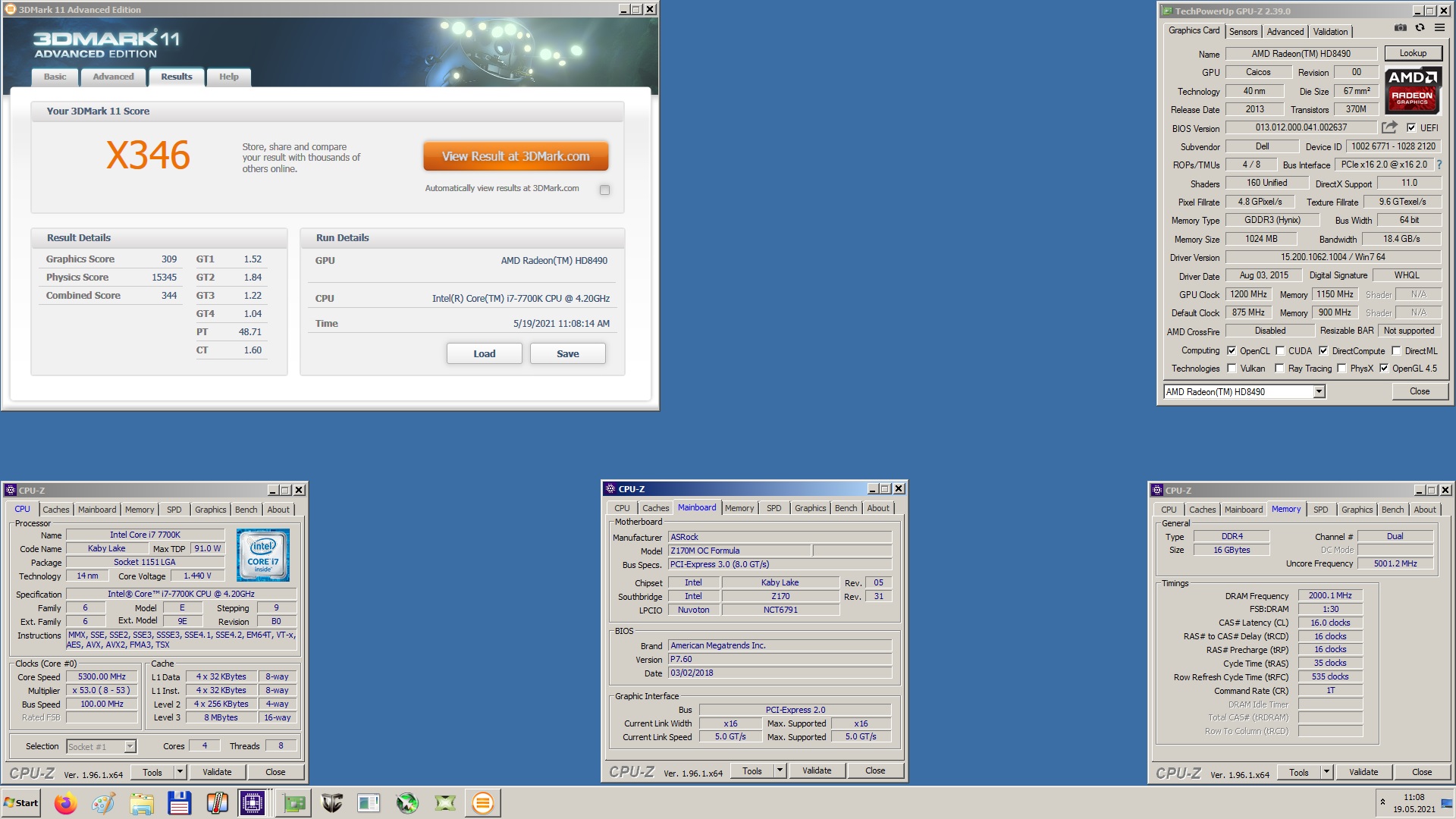Click the Lookup button in GPU-Z
The height and width of the screenshot is (819, 1456).
pos(1413,53)
